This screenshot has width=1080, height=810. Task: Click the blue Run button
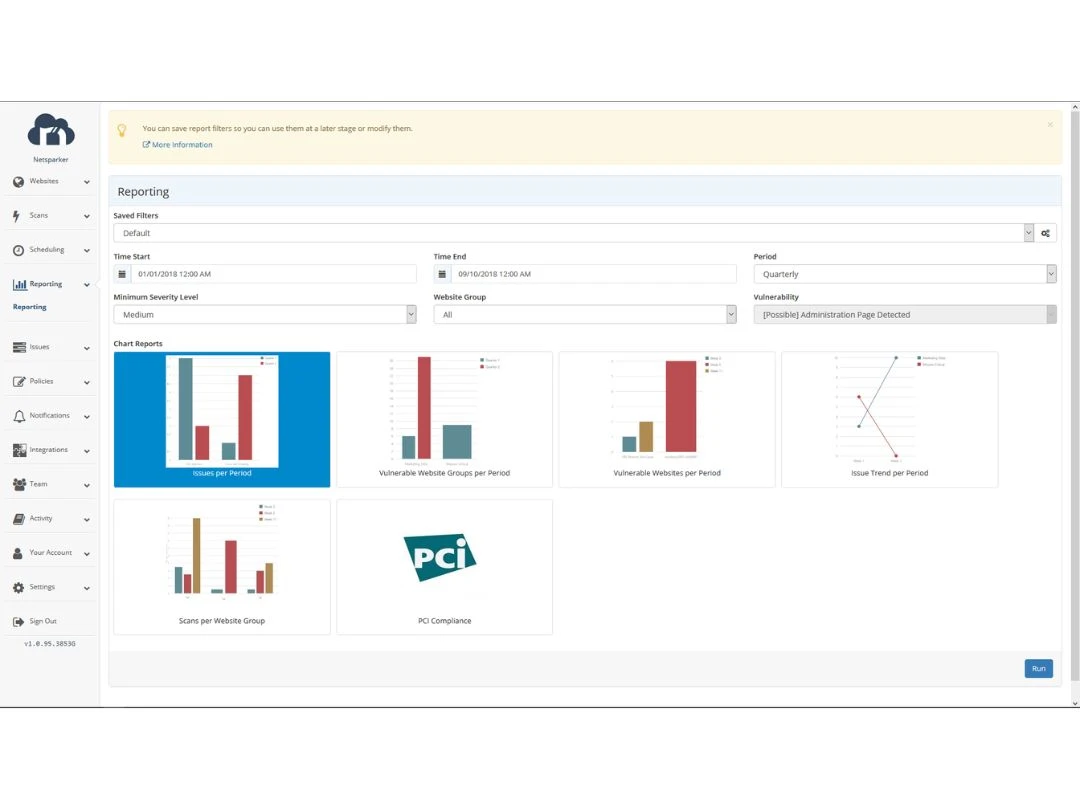click(x=1039, y=669)
